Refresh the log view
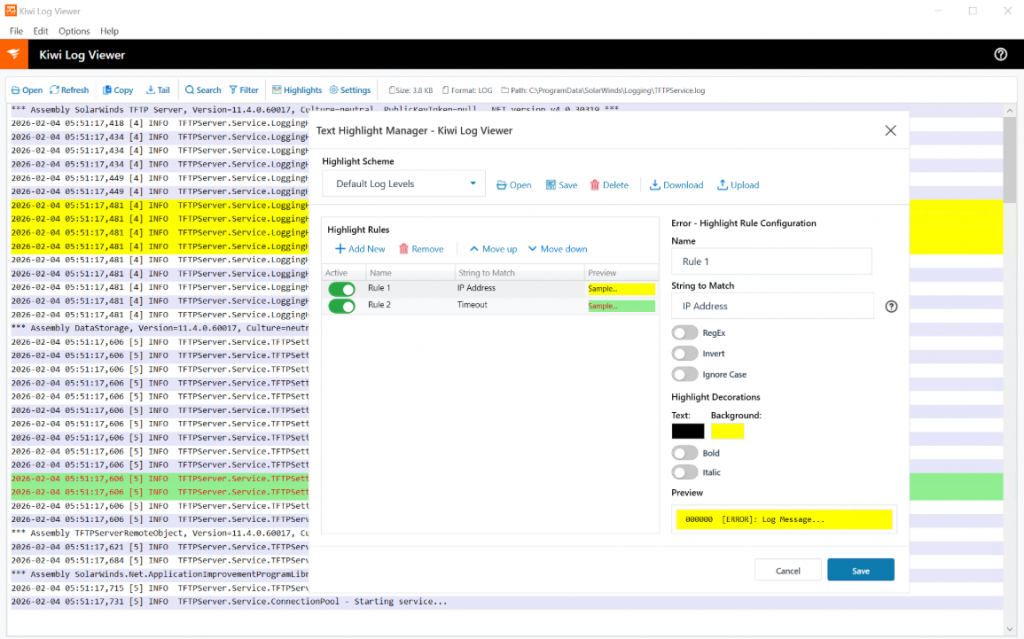The image size is (1024, 639). click(x=69, y=90)
